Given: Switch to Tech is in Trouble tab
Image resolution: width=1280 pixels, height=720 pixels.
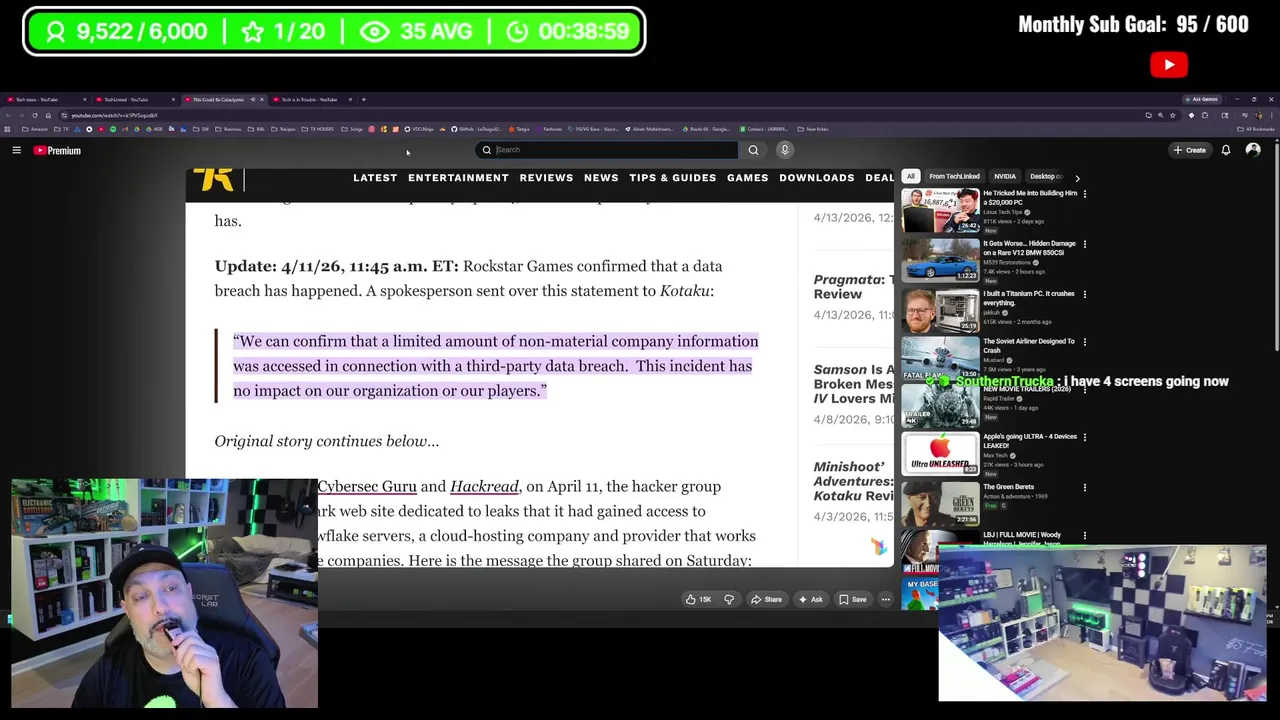Looking at the screenshot, I should coord(310,99).
